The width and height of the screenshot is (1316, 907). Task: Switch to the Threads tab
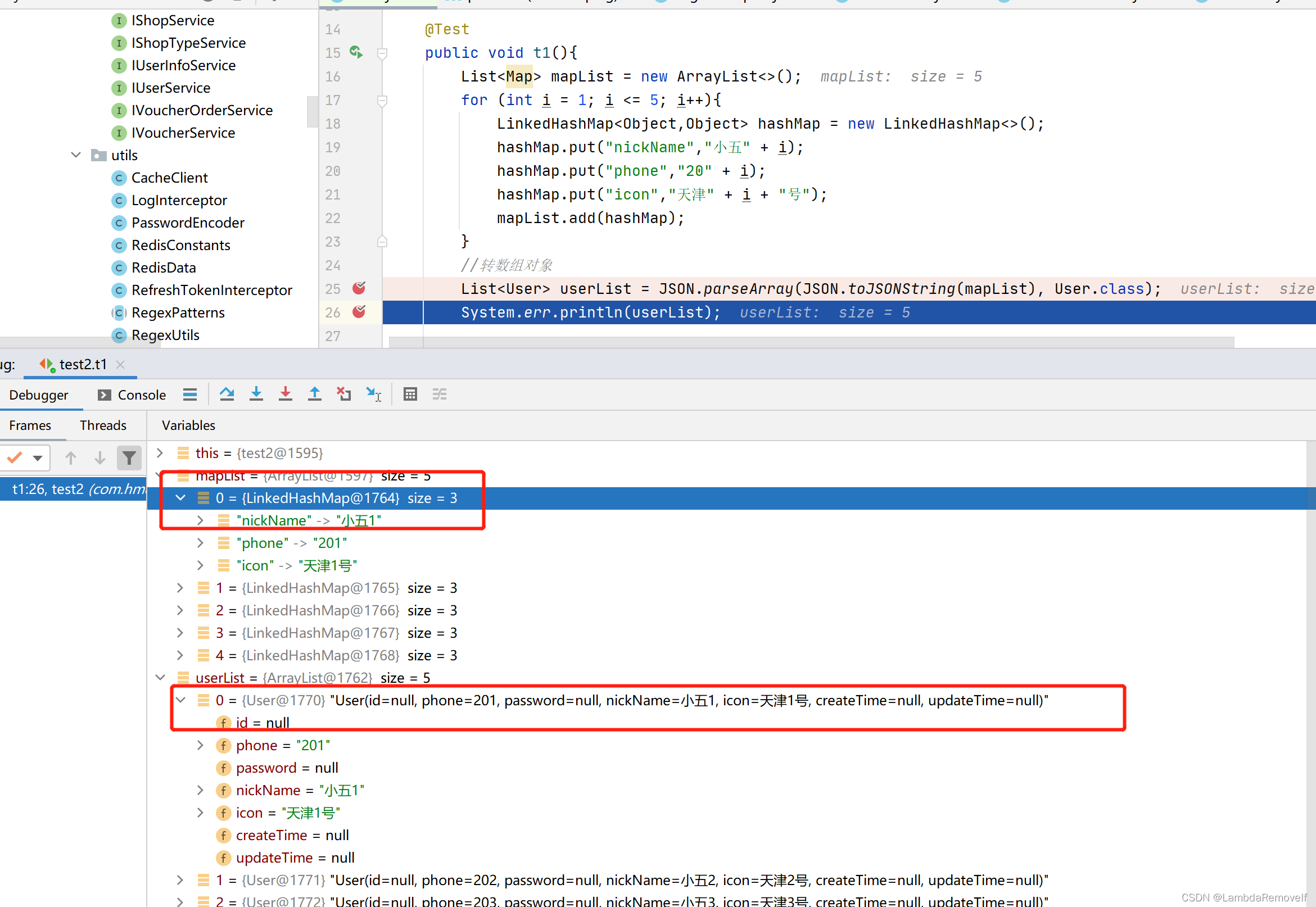[103, 425]
